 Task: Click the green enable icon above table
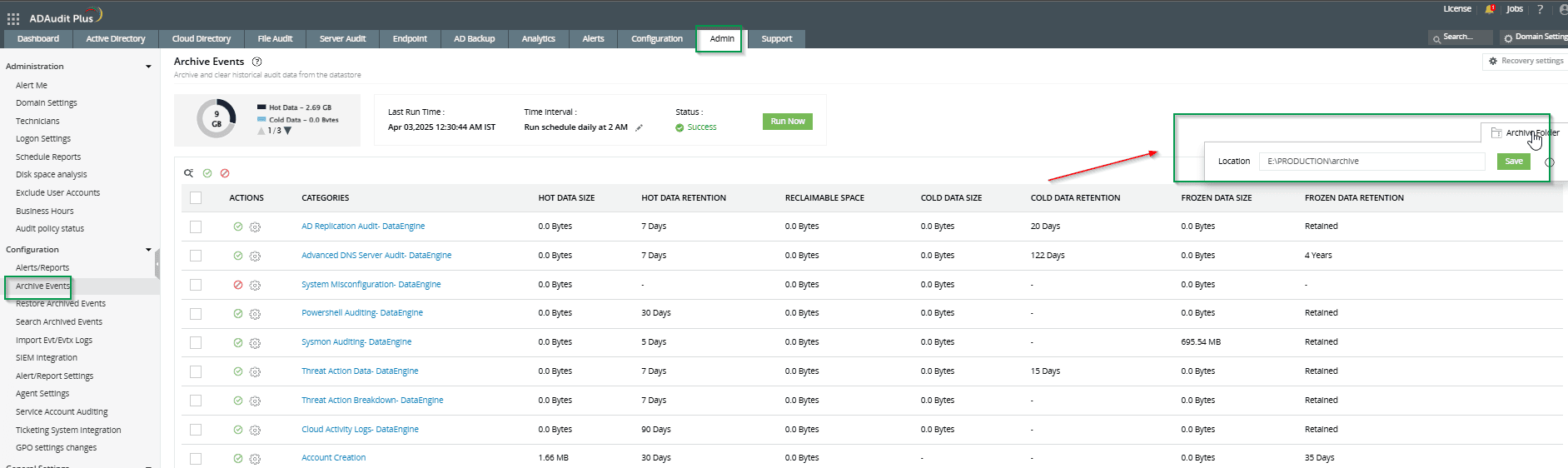click(x=207, y=173)
